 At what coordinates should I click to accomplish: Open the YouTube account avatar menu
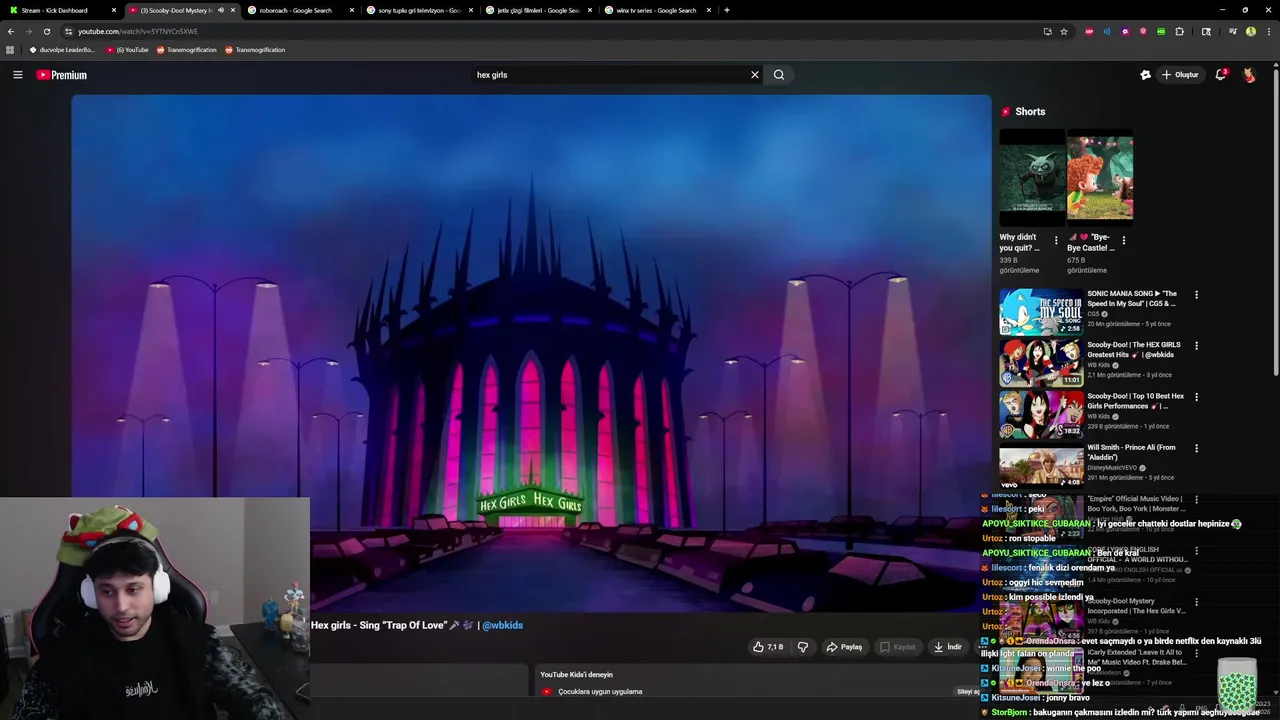pos(1249,75)
